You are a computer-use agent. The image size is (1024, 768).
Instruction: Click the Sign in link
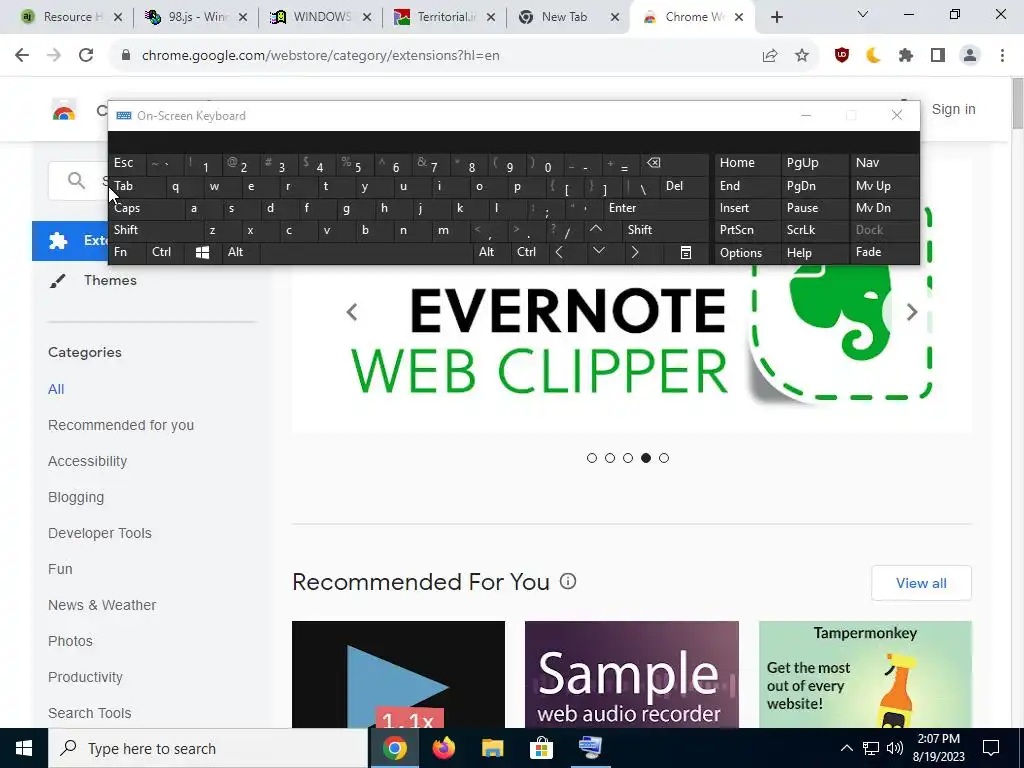(x=953, y=110)
